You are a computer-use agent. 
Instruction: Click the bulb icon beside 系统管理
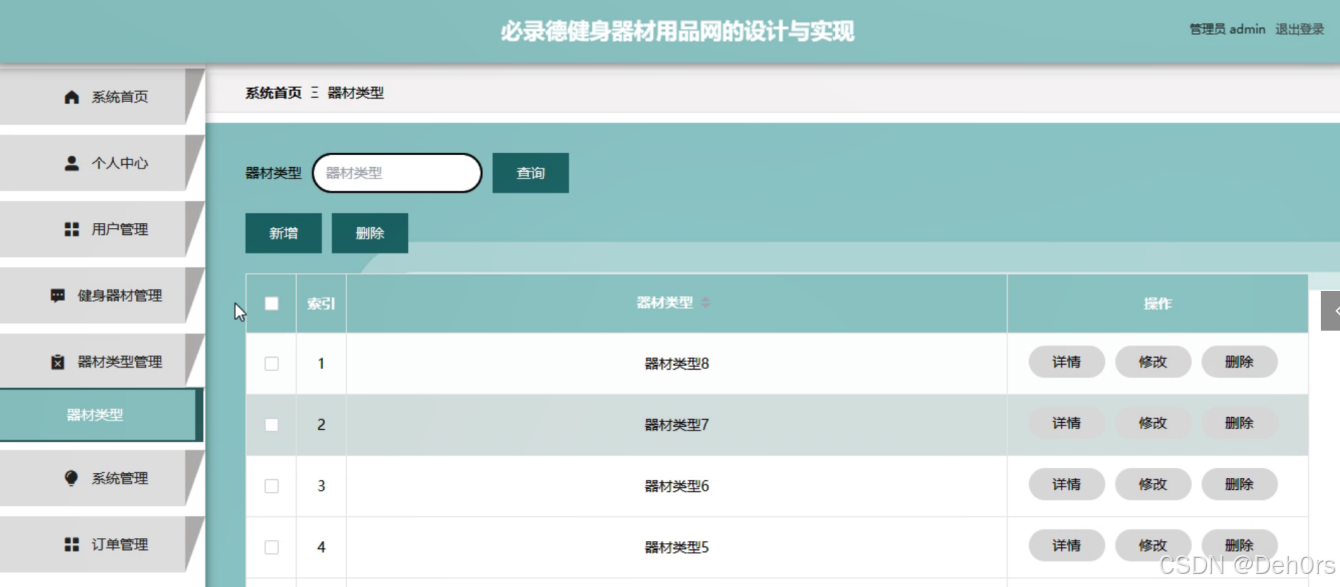pos(71,478)
